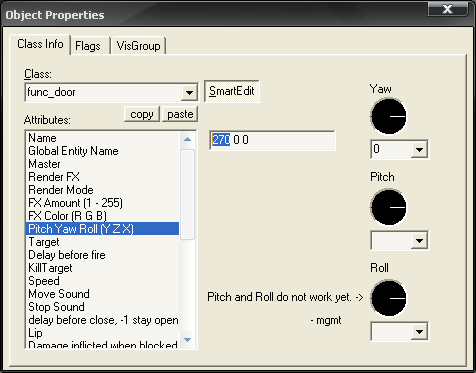
Task: Click the attributes list scrollbar thumb
Action: [188, 194]
